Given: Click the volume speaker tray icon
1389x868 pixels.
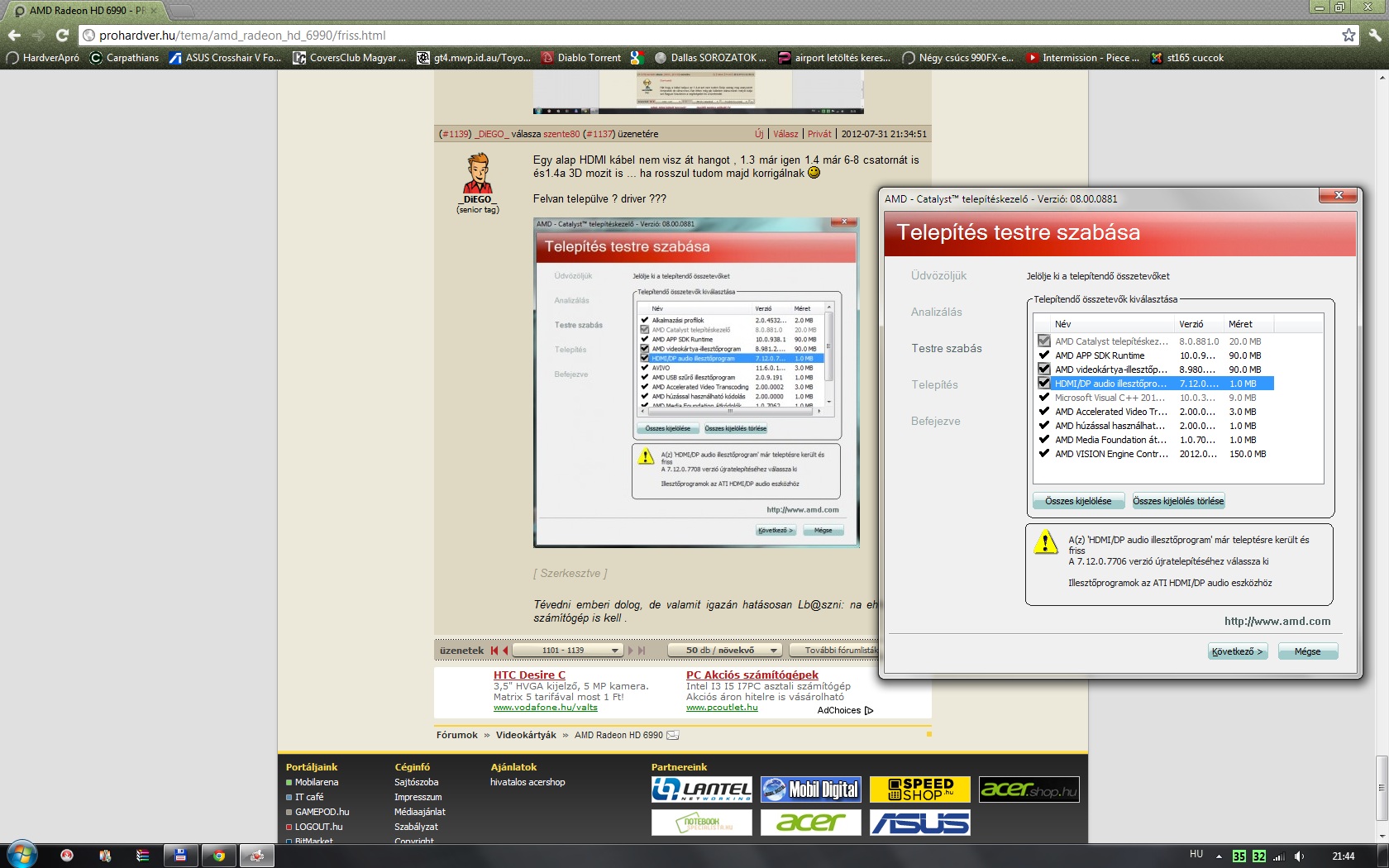Looking at the screenshot, I should tap(1299, 856).
